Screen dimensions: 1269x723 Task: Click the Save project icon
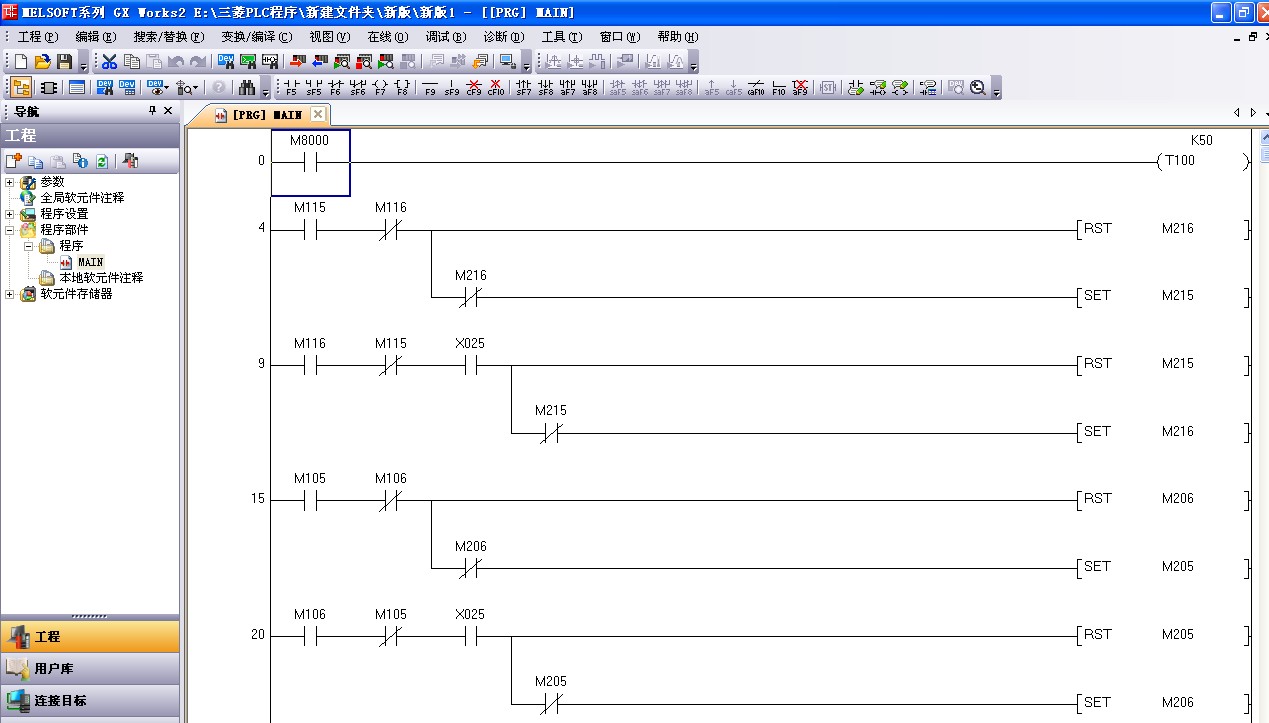coord(65,62)
